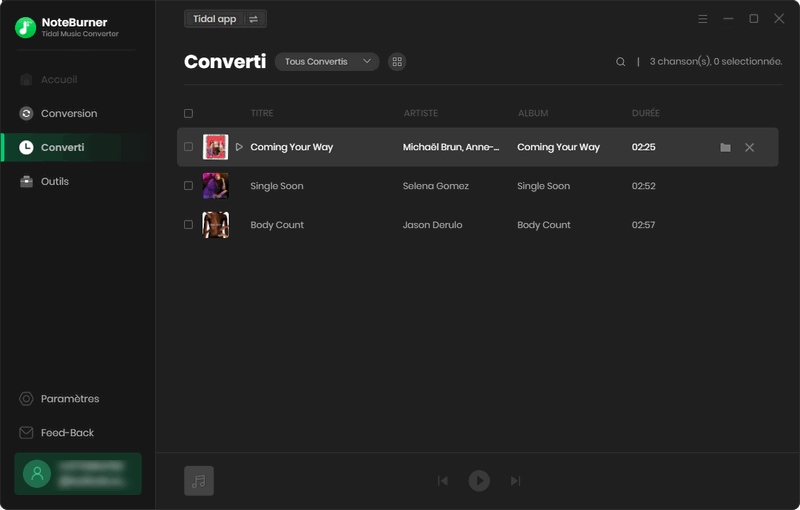The width and height of the screenshot is (800, 510).
Task: Maximize the NoteBurner window
Action: [x=754, y=19]
